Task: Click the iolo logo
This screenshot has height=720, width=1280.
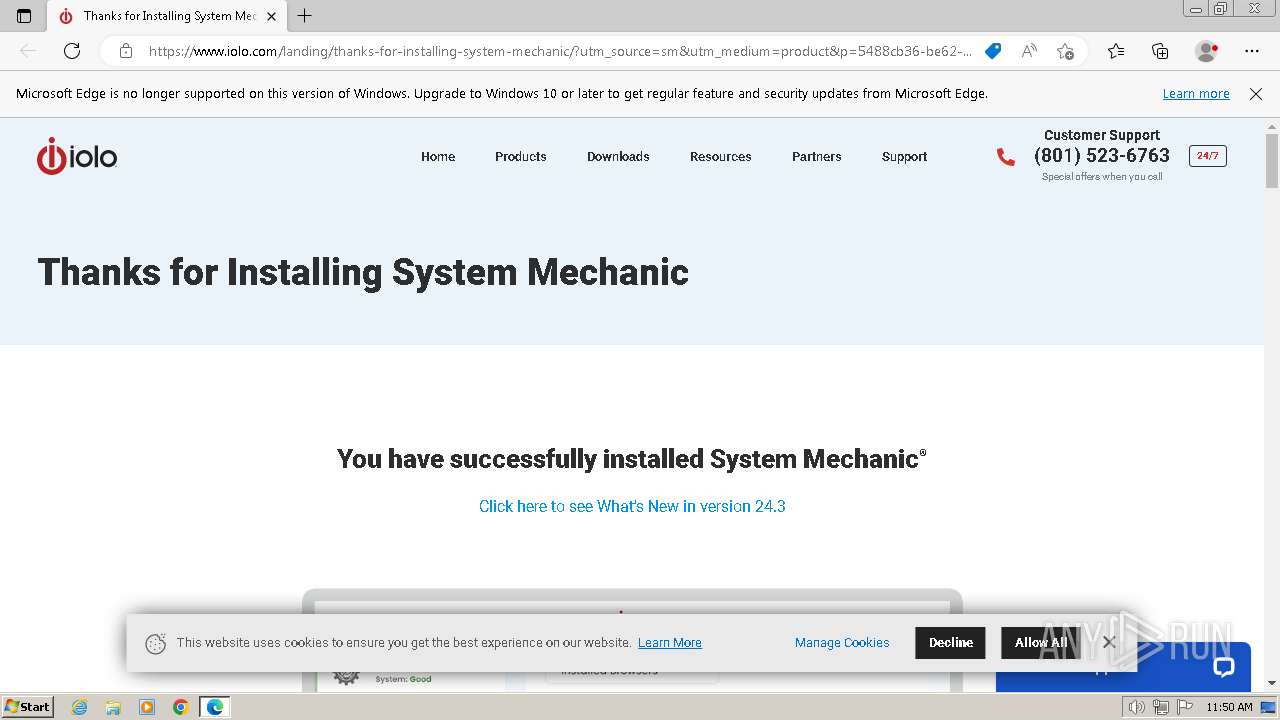Action: pos(77,157)
